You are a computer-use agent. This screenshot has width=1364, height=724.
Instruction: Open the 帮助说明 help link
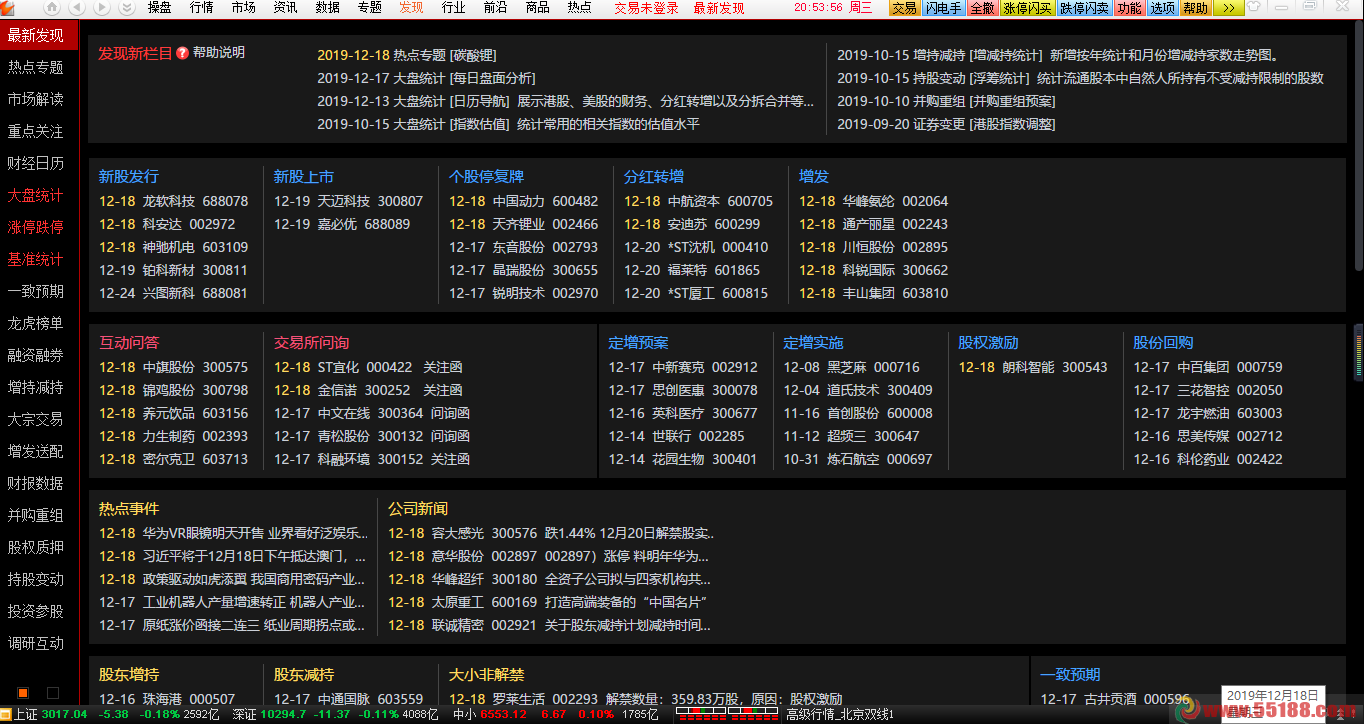click(x=219, y=53)
